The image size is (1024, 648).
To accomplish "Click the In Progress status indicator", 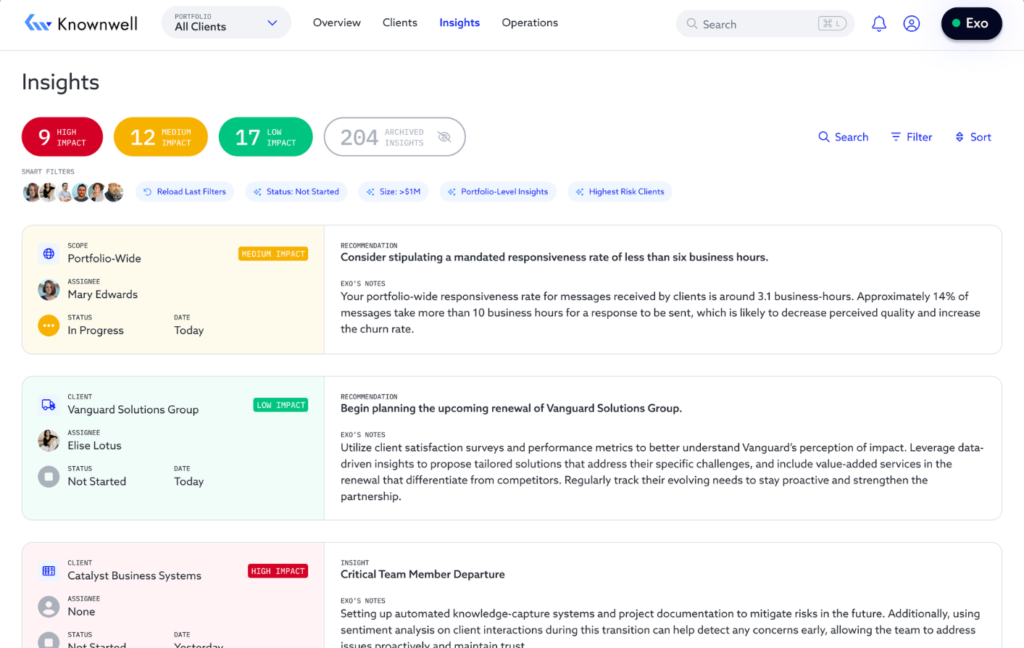I will click(x=47, y=324).
